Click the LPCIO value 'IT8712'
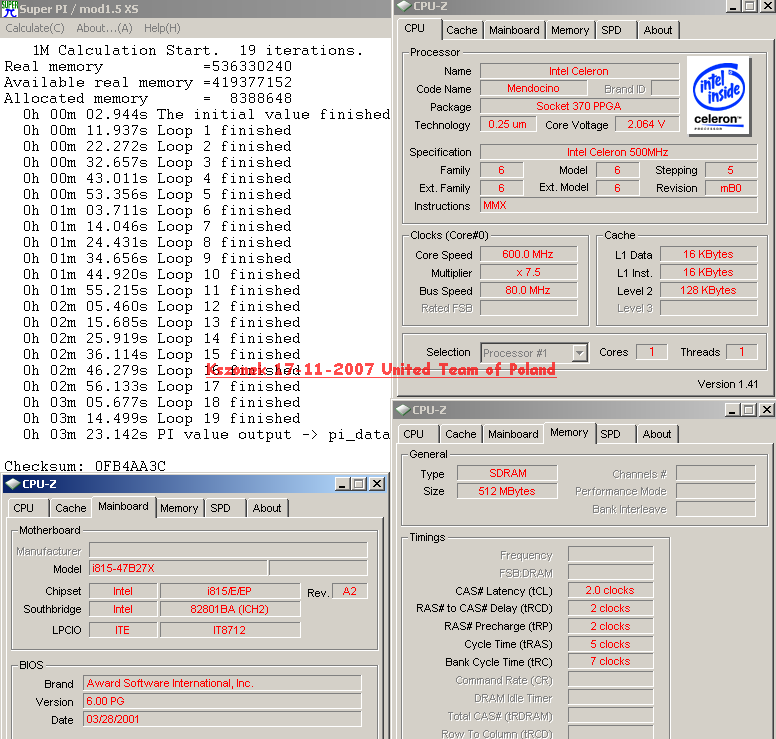Image resolution: width=776 pixels, height=739 pixels. pyautogui.click(x=230, y=630)
